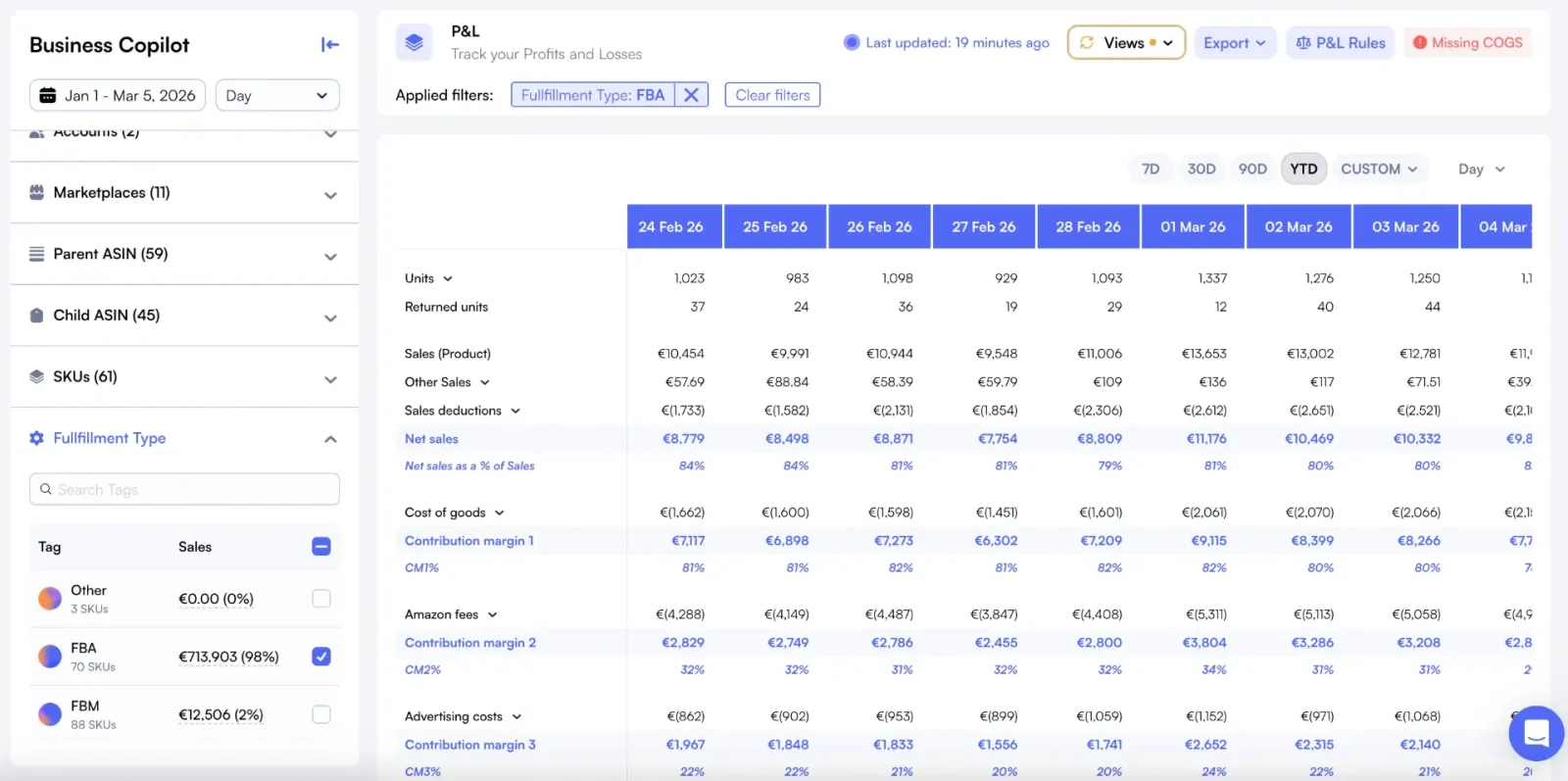Click the CM1% row label

tap(421, 567)
